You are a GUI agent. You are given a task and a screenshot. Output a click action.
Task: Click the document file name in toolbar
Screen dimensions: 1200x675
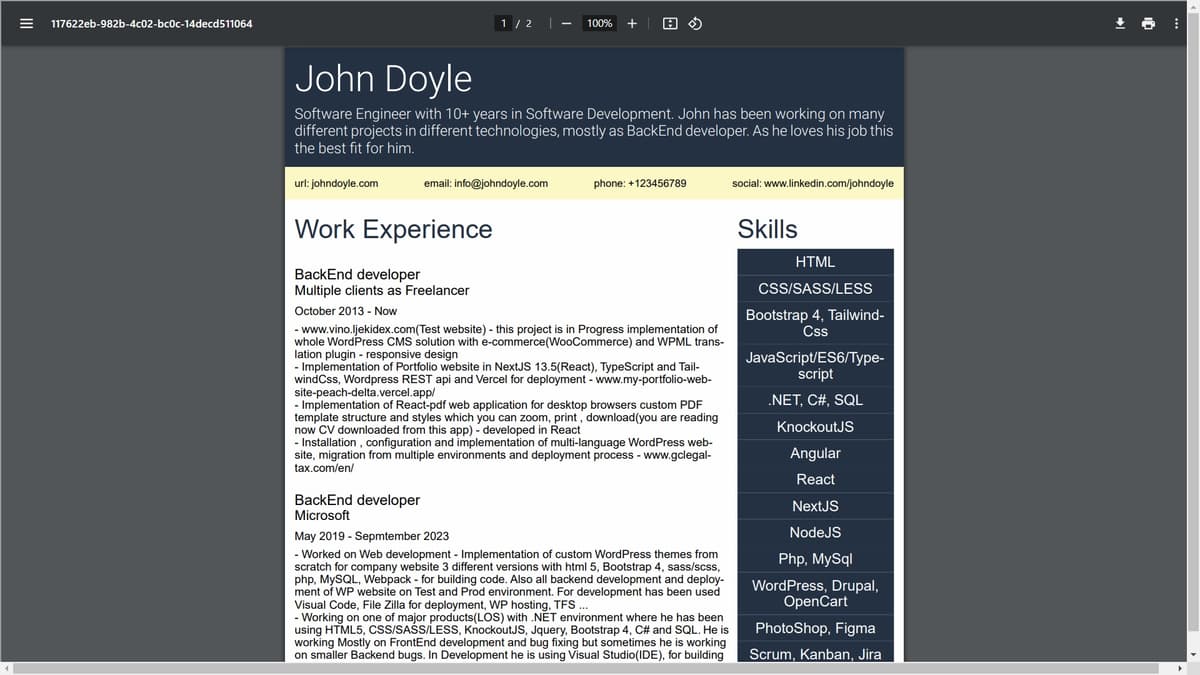coord(152,23)
